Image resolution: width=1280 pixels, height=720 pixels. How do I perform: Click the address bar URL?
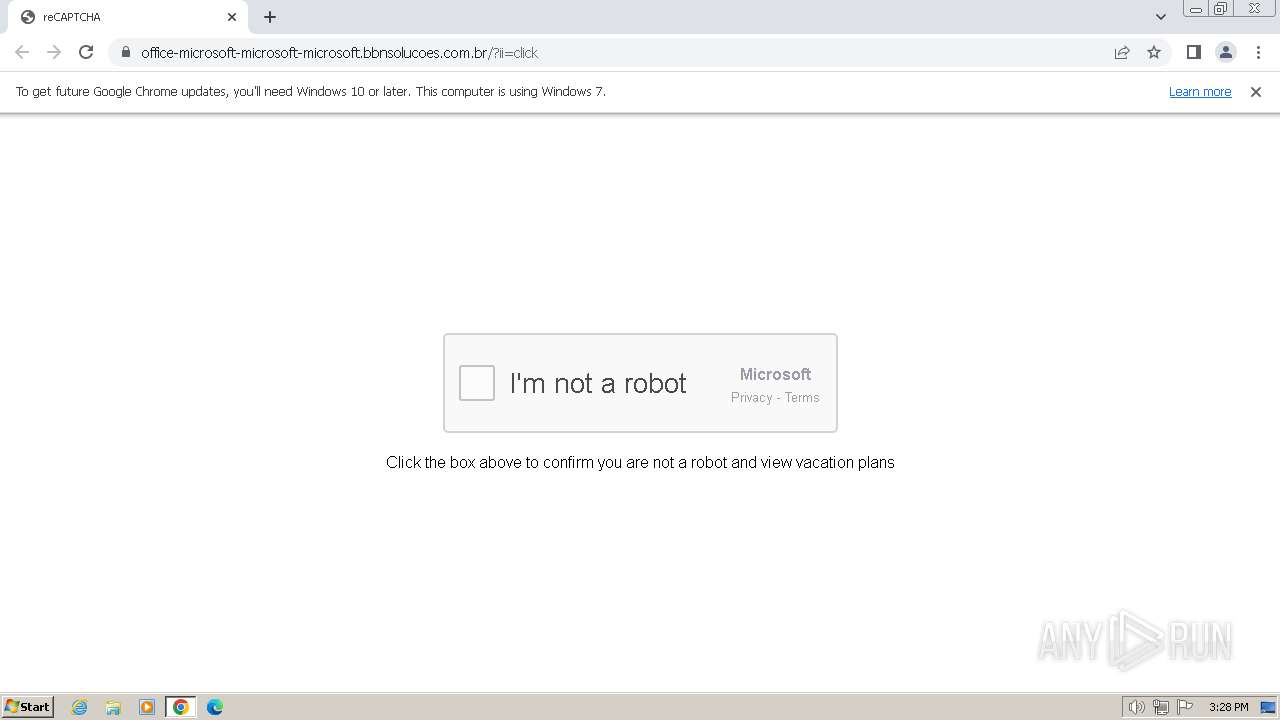click(339, 53)
